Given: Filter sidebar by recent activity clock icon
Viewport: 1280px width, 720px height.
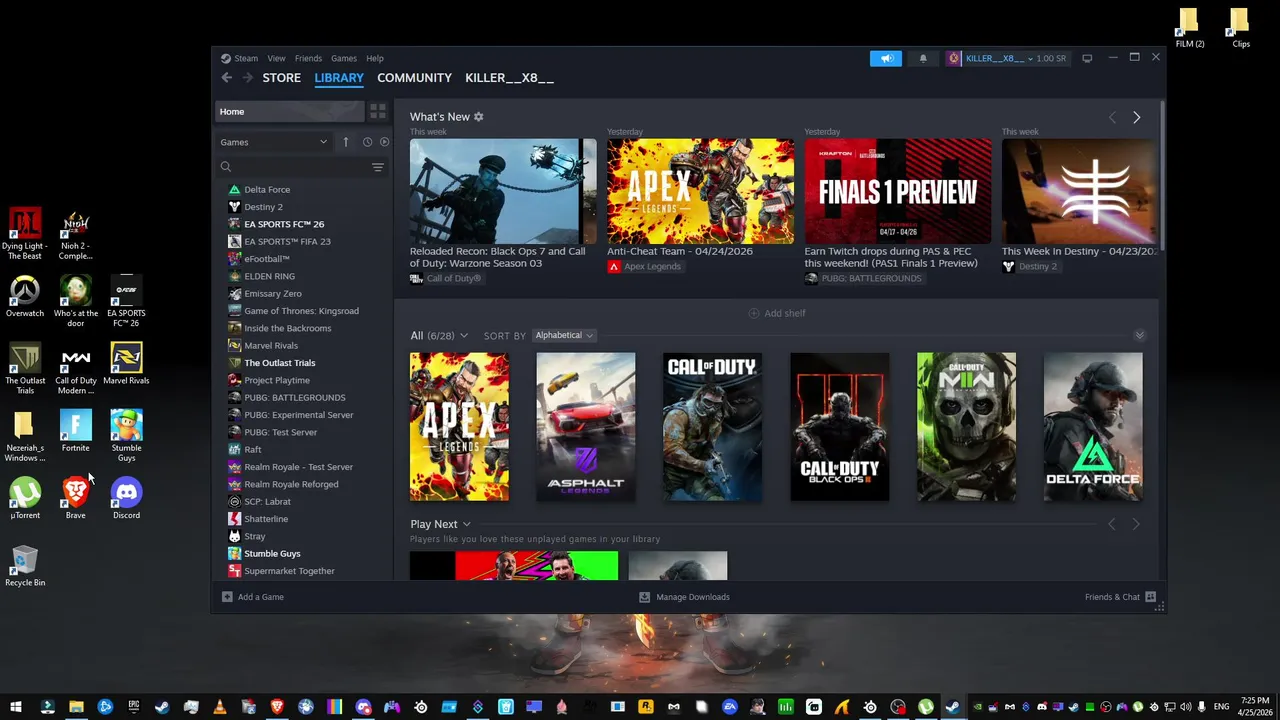Looking at the screenshot, I should pos(367,142).
